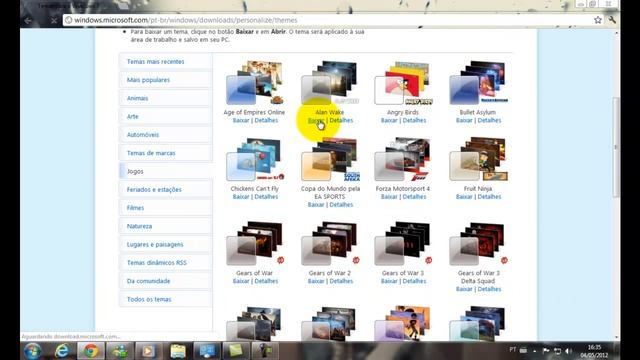Click the Fruit Ninja theme thumbnail
640x360 pixels.
click(478, 160)
